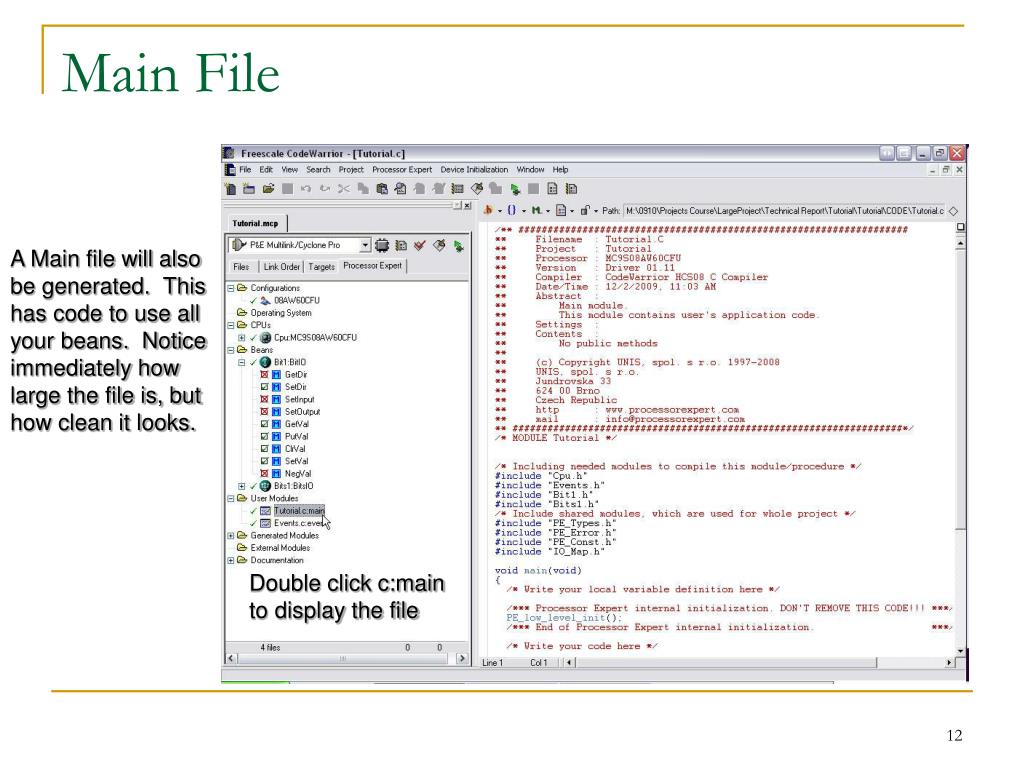Click the Undo arrow toolbar icon
The image size is (1024, 768).
click(306, 189)
